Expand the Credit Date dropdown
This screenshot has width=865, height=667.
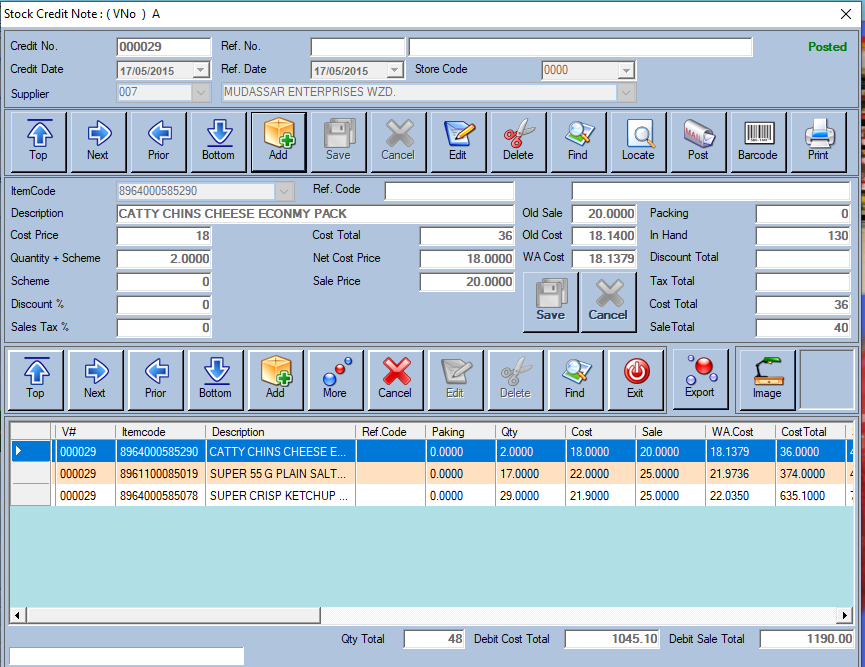(201, 70)
